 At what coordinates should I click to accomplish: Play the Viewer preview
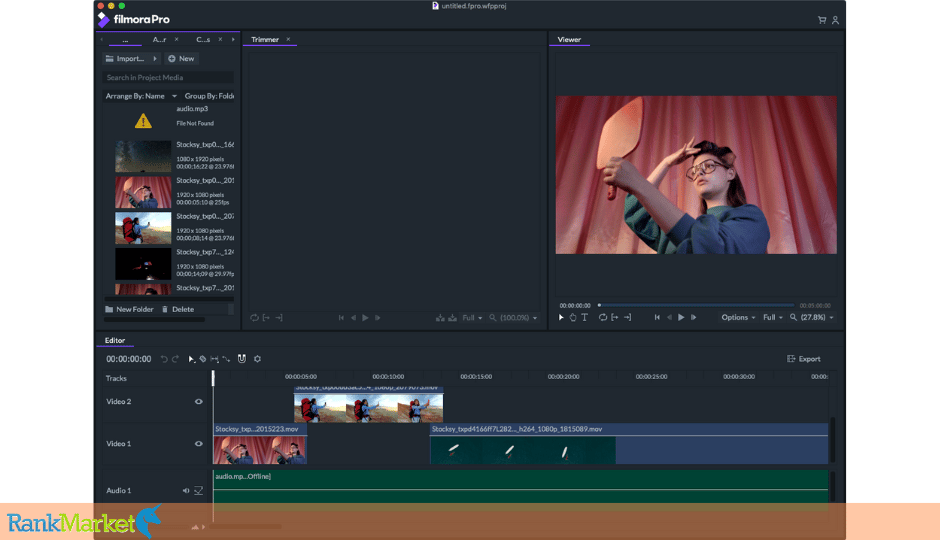(681, 318)
